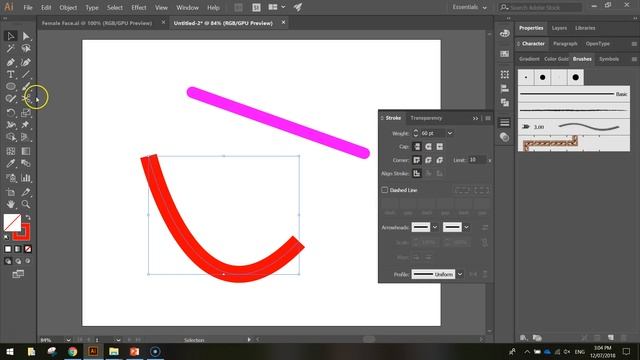Screen dimensions: 640x360
Task: Select the Curvature tool
Action: coord(26,62)
